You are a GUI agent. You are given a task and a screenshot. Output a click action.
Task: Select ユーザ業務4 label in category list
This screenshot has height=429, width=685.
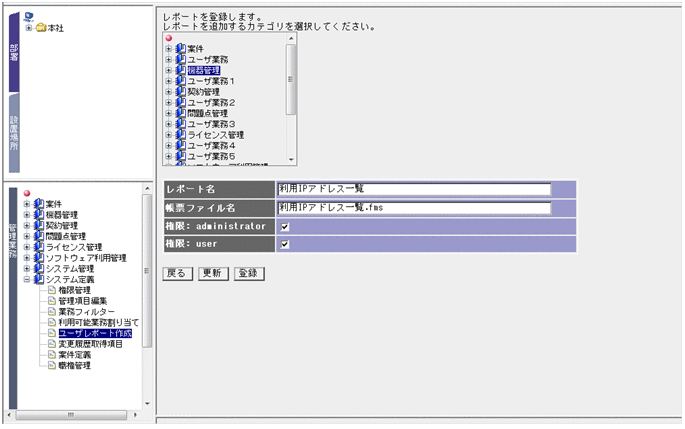[211, 145]
